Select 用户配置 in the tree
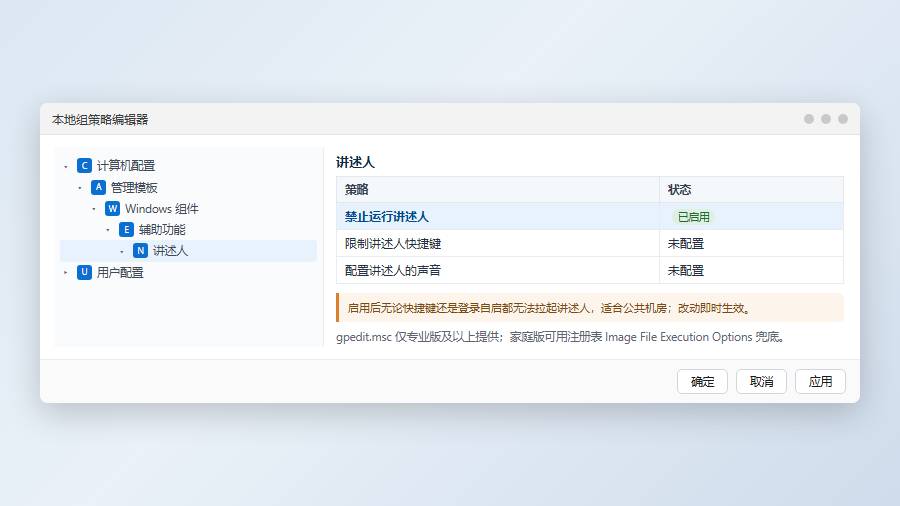 tap(120, 273)
